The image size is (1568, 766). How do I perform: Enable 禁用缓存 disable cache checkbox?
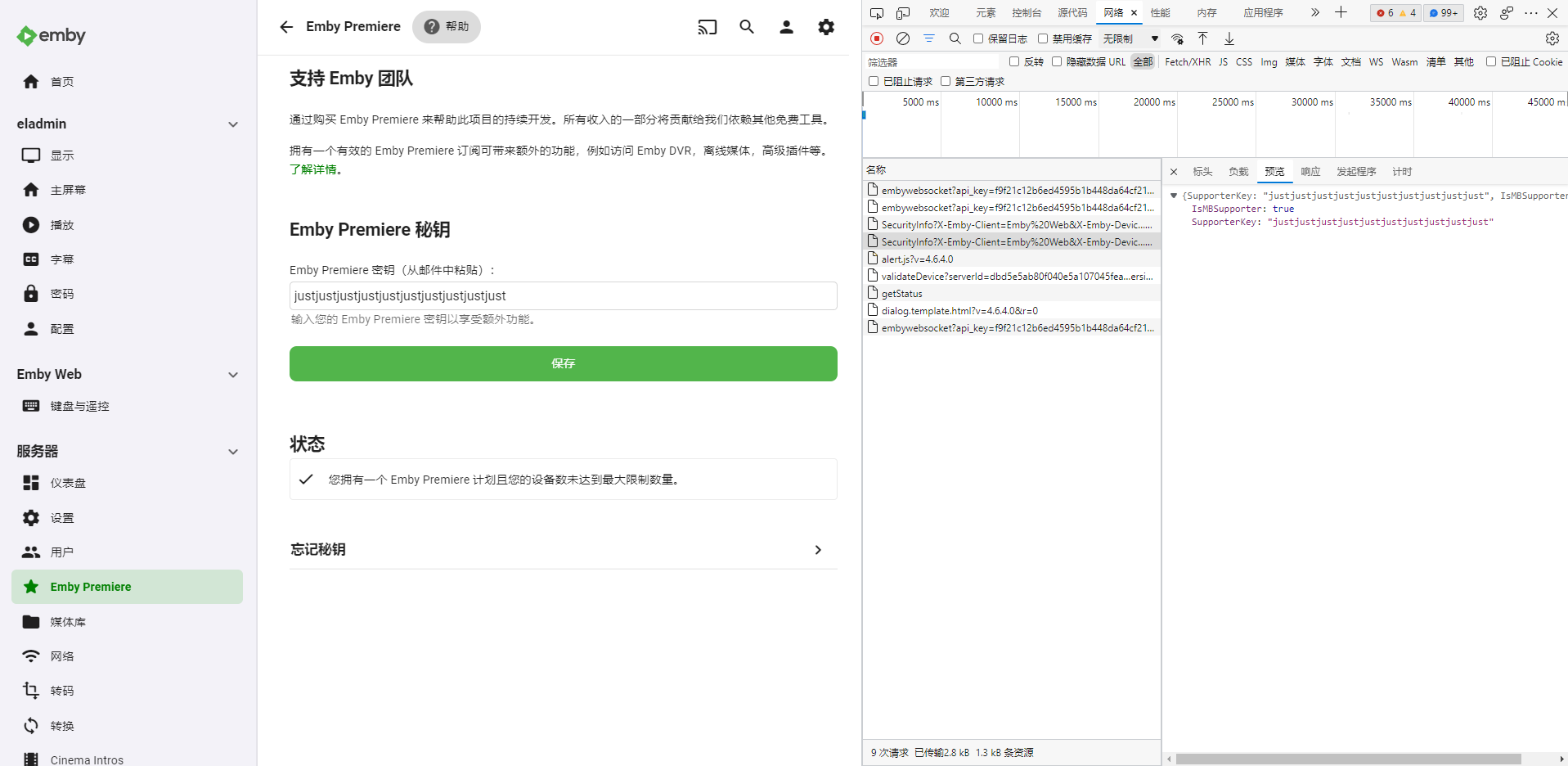[x=1043, y=38]
